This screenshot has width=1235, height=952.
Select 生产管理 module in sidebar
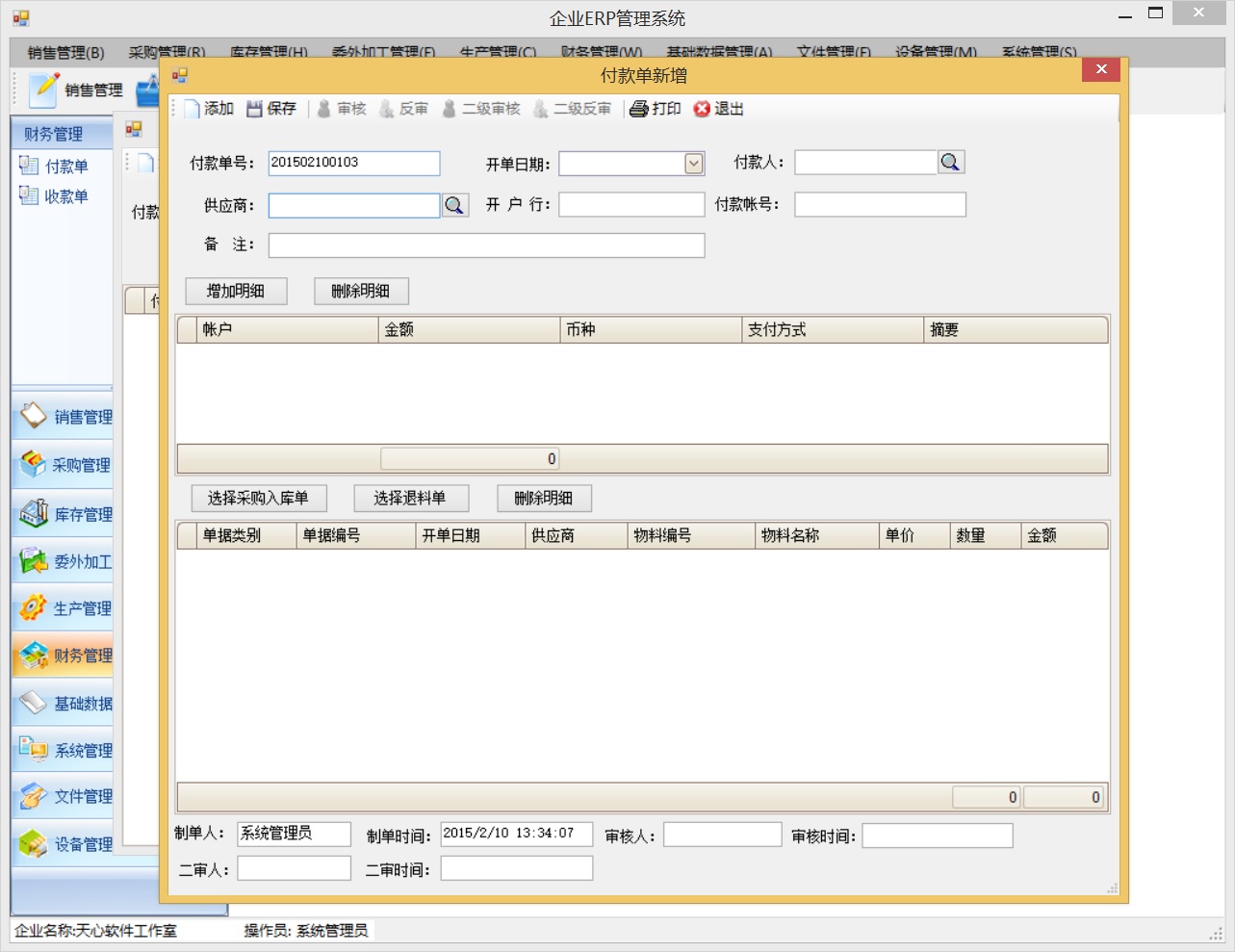(x=64, y=608)
